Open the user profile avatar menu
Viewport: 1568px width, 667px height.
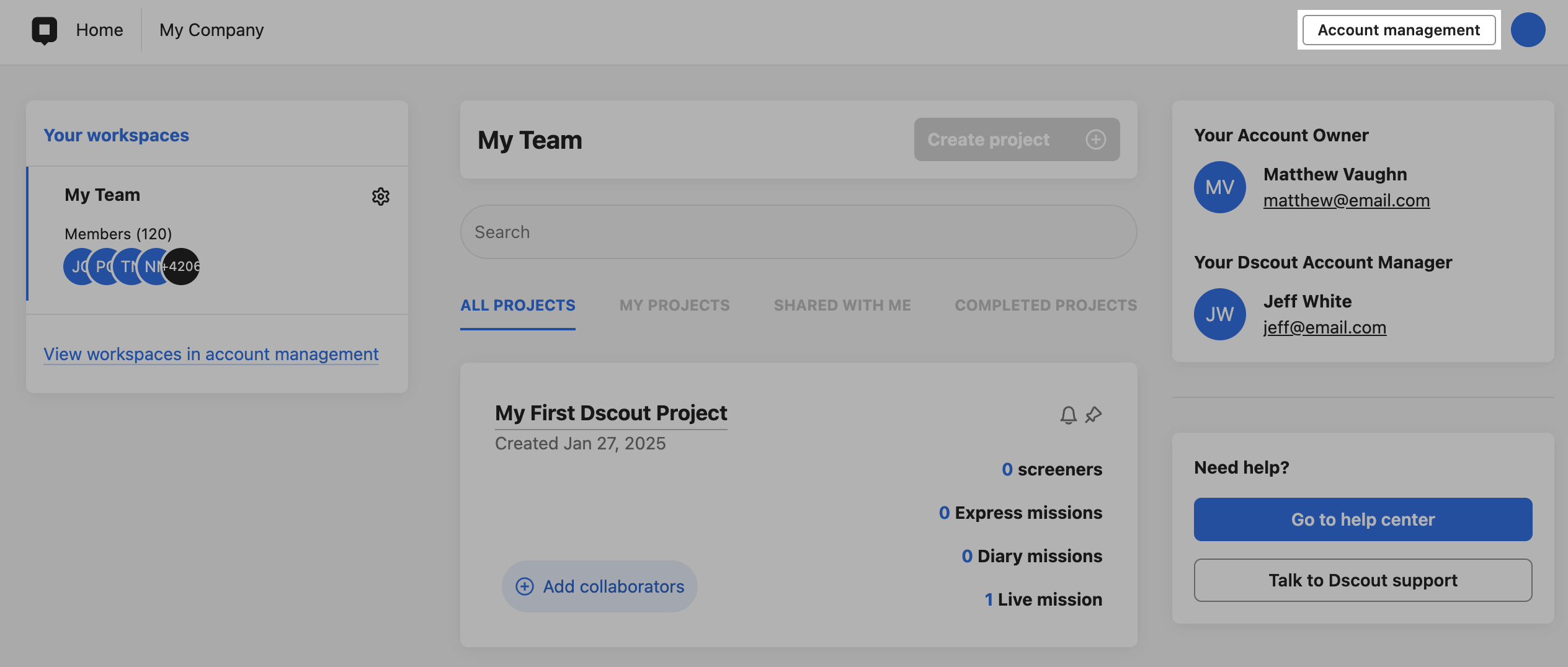pyautogui.click(x=1527, y=30)
